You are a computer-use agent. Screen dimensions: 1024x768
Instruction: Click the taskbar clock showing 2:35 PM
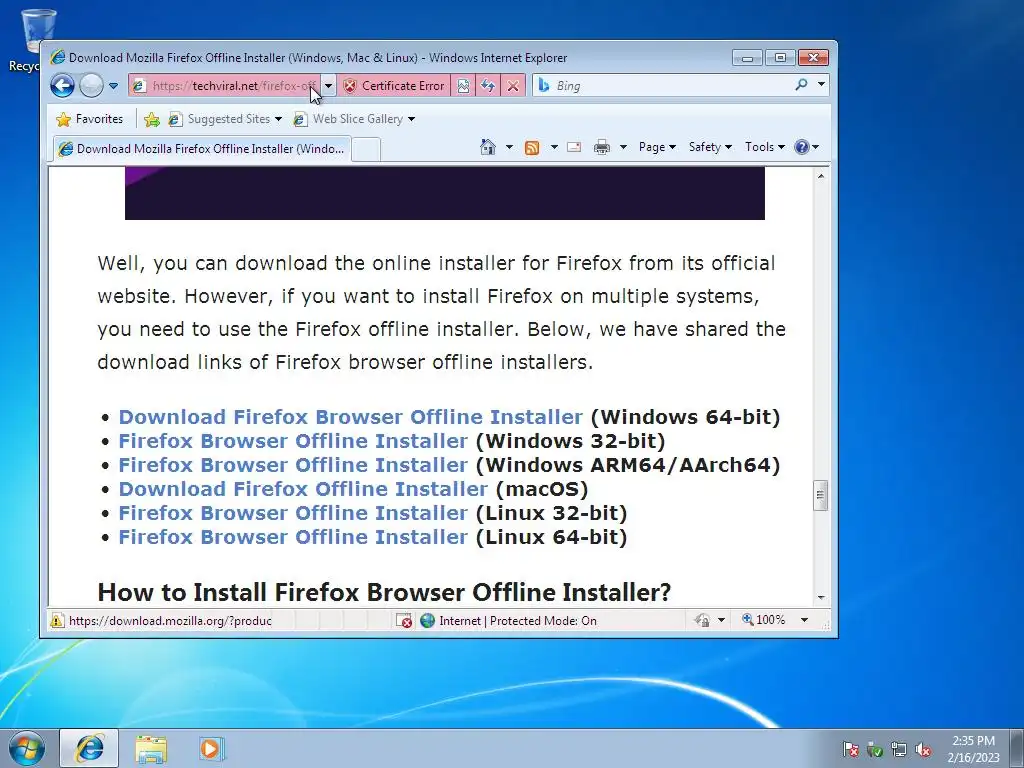(x=974, y=748)
